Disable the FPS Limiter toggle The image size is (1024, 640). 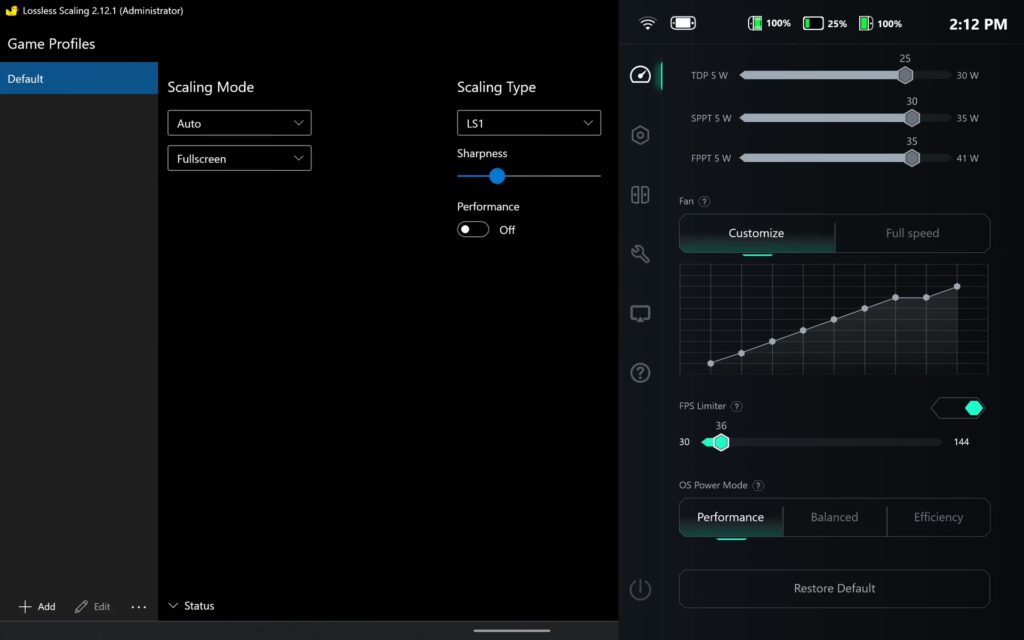pyautogui.click(x=957, y=408)
